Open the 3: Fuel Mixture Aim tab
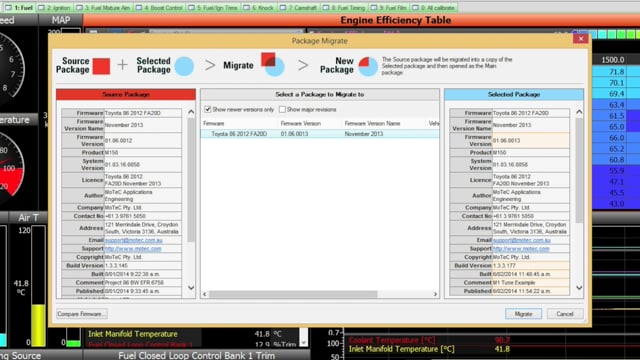Viewport: 640px width, 360px height. click(x=103, y=8)
